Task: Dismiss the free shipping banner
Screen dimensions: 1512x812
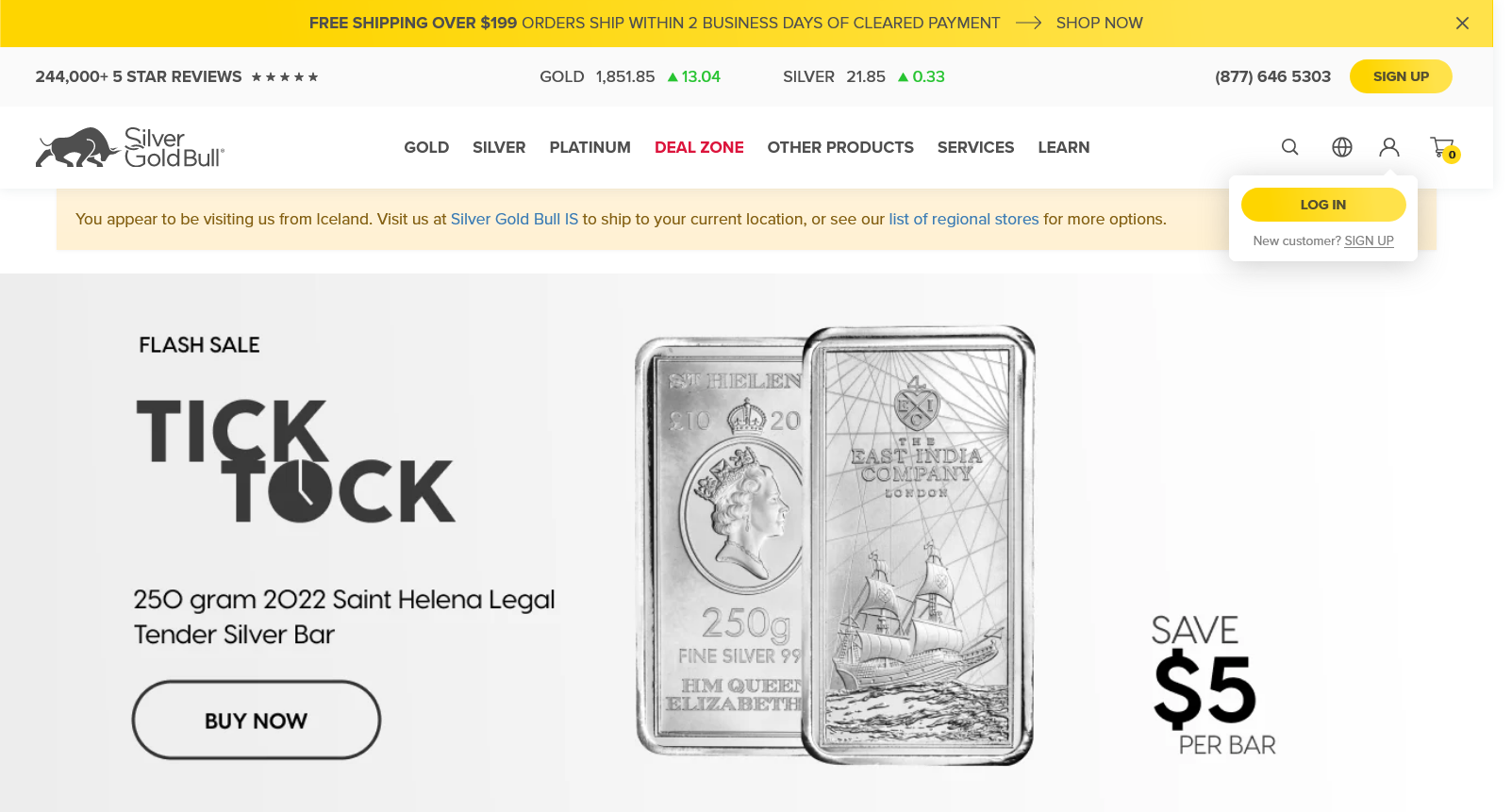Action: coord(1462,24)
